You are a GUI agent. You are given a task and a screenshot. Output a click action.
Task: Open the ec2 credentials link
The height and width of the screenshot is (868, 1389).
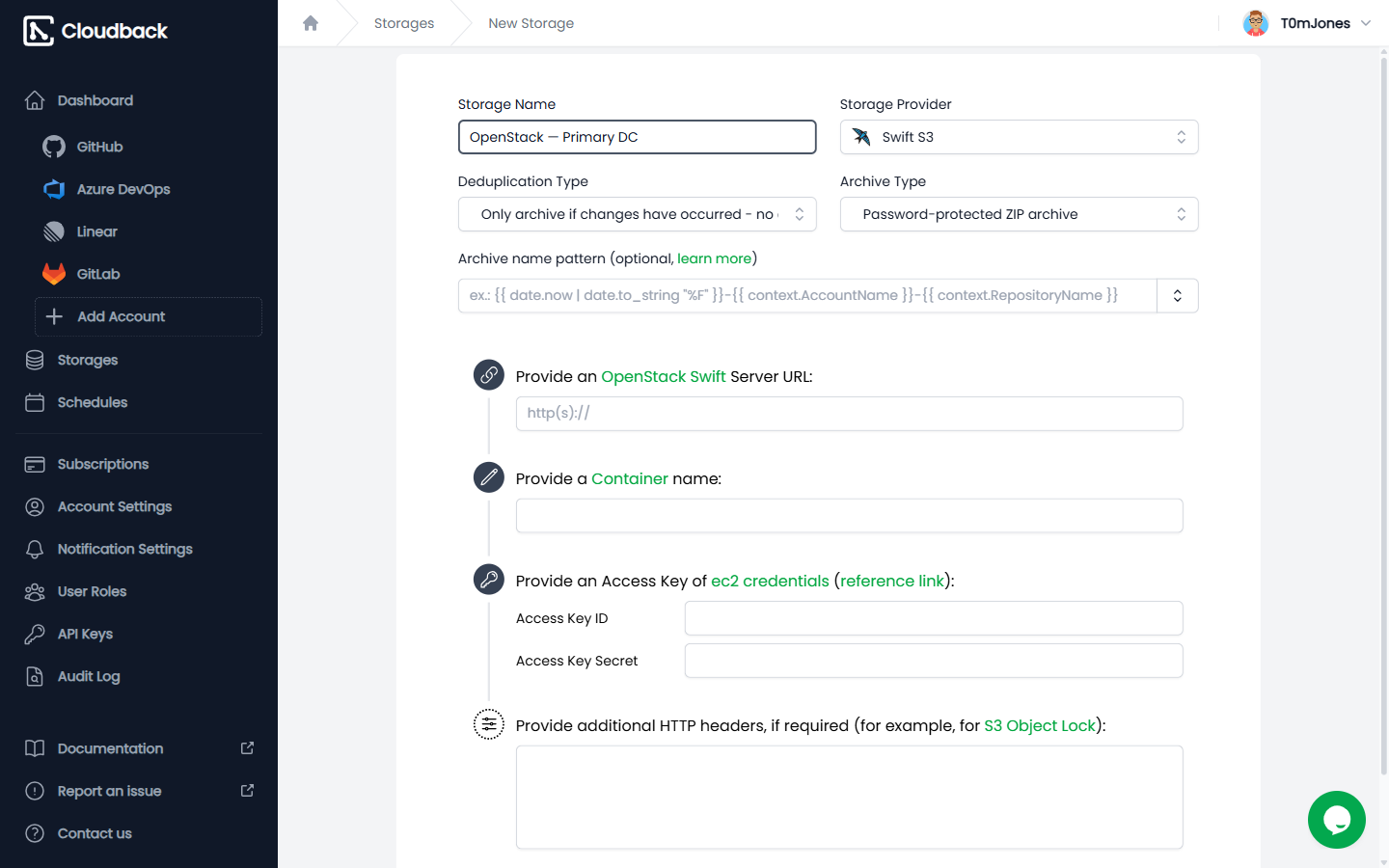click(x=770, y=581)
